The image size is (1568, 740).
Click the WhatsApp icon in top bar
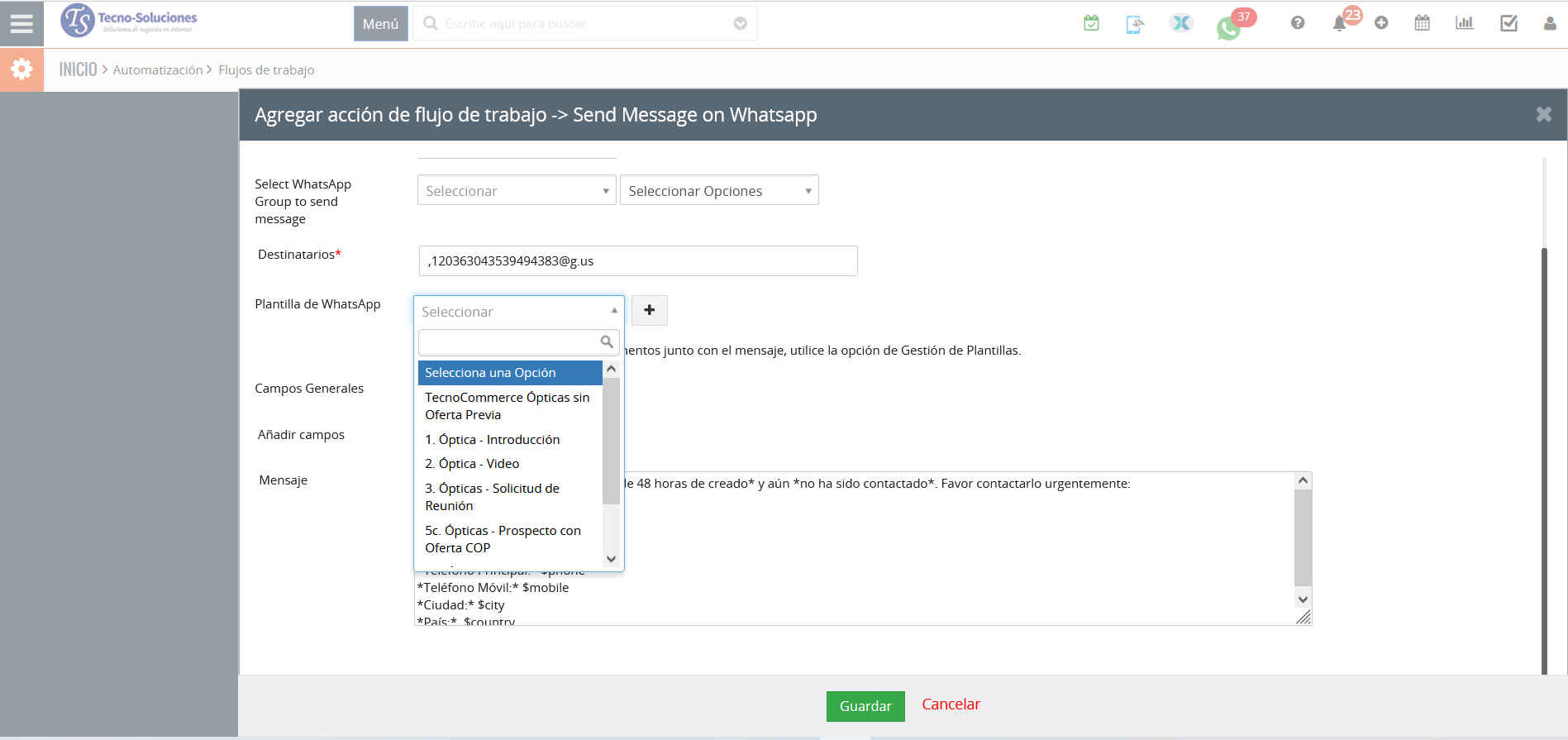coord(1228,29)
